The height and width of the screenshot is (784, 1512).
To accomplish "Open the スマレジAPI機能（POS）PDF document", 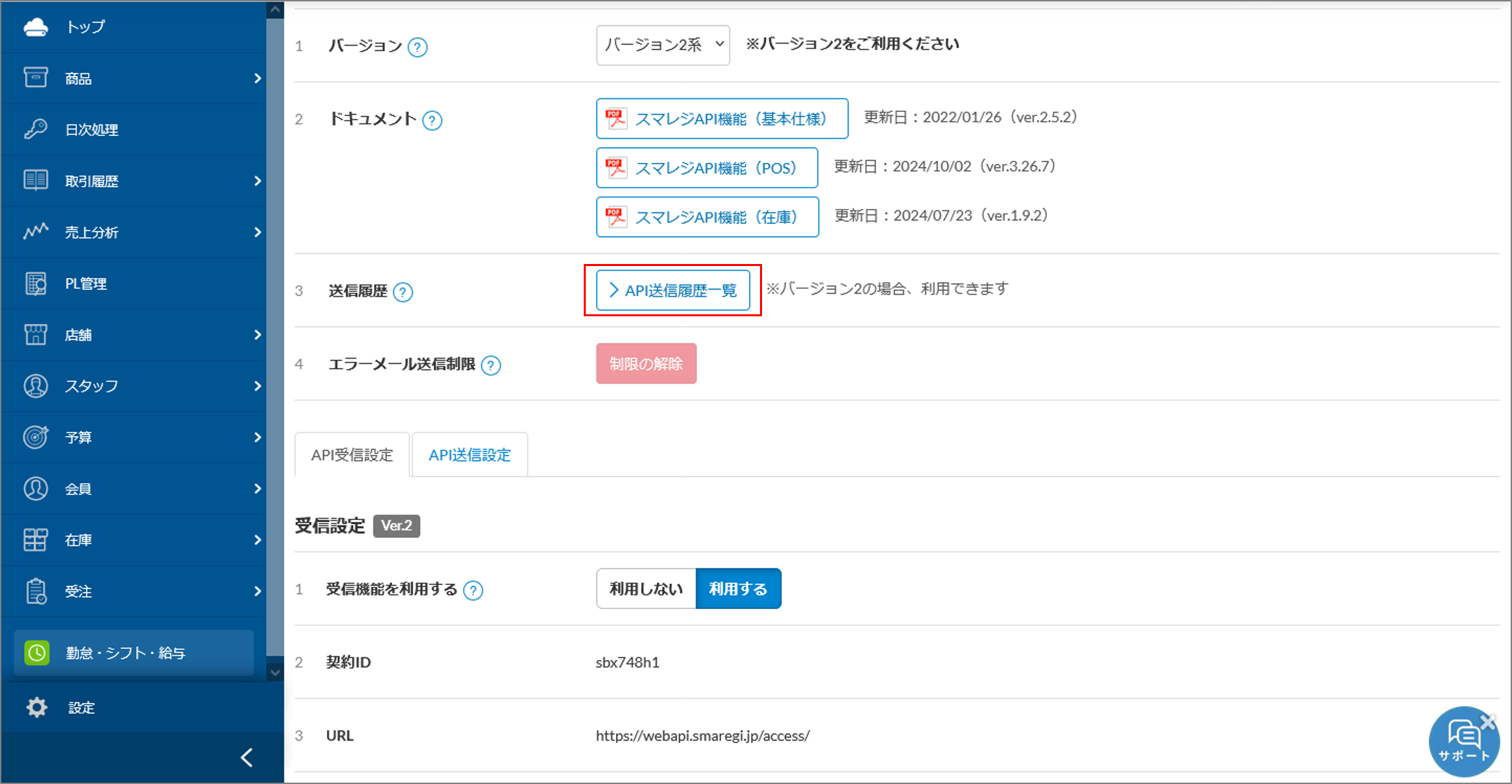I will point(706,168).
